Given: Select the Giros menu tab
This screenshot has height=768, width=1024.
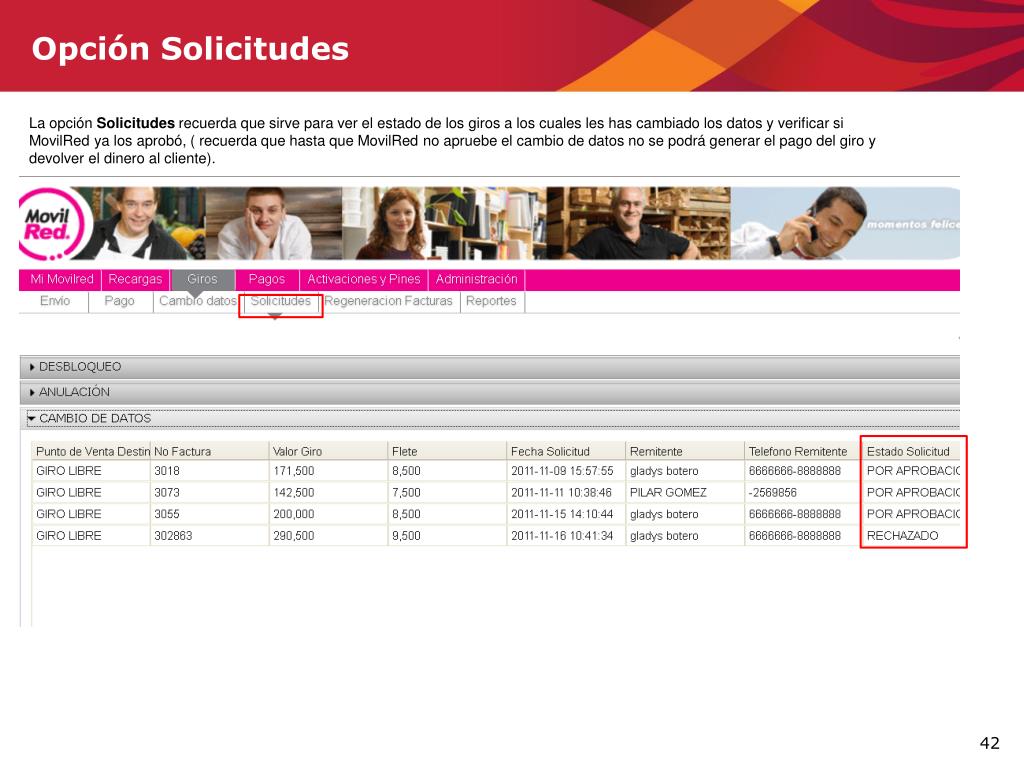Looking at the screenshot, I should point(202,280).
